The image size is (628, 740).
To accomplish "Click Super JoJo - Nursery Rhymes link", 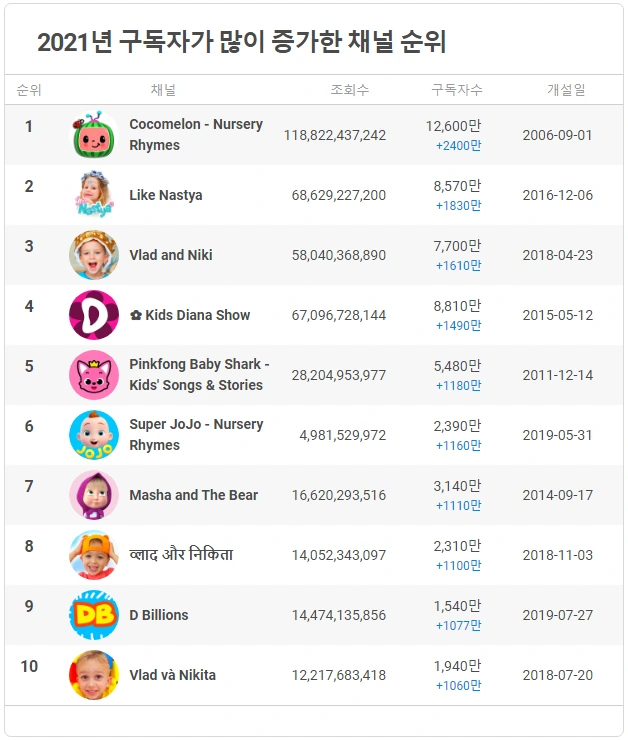I will tap(196, 435).
